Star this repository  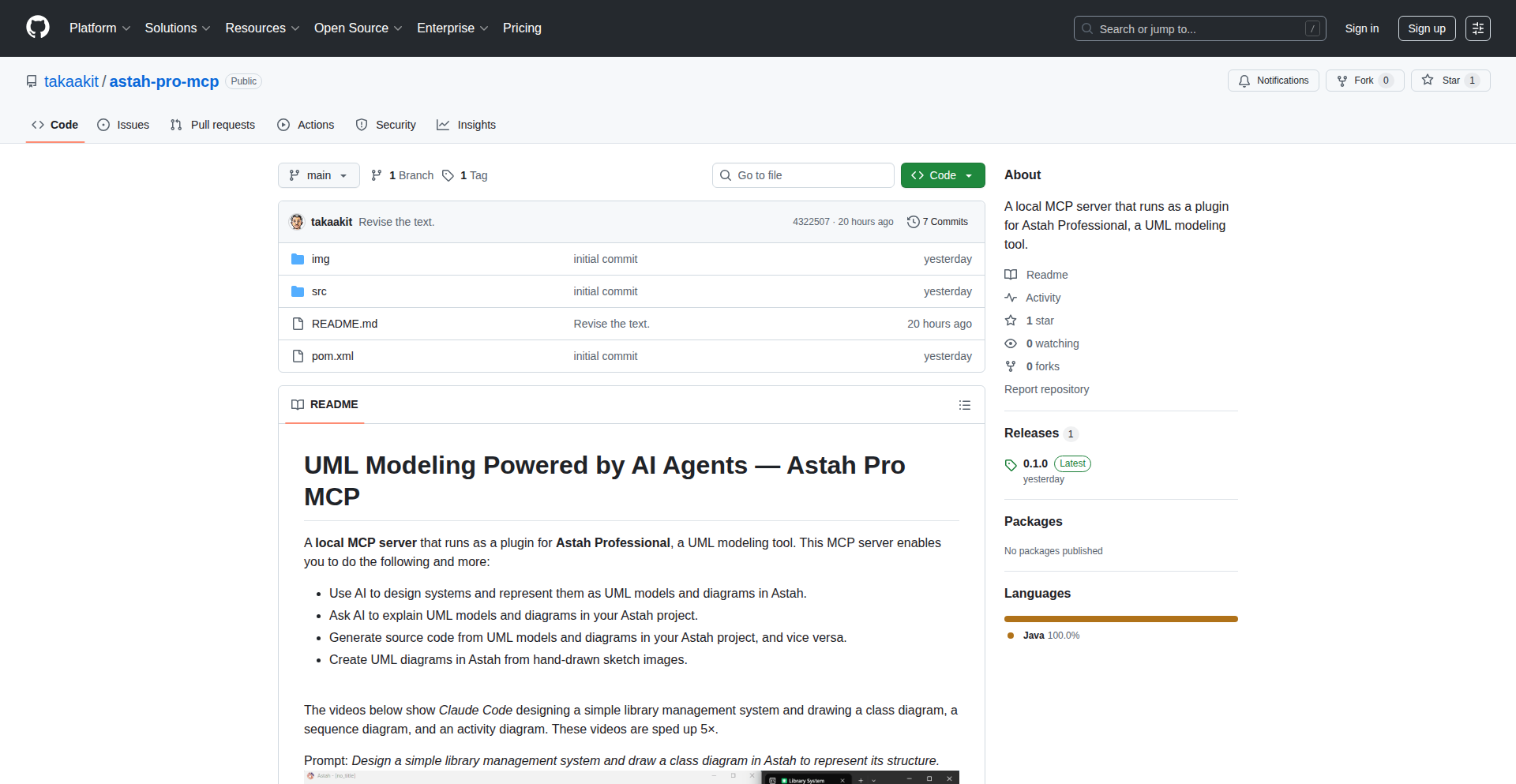point(1450,81)
